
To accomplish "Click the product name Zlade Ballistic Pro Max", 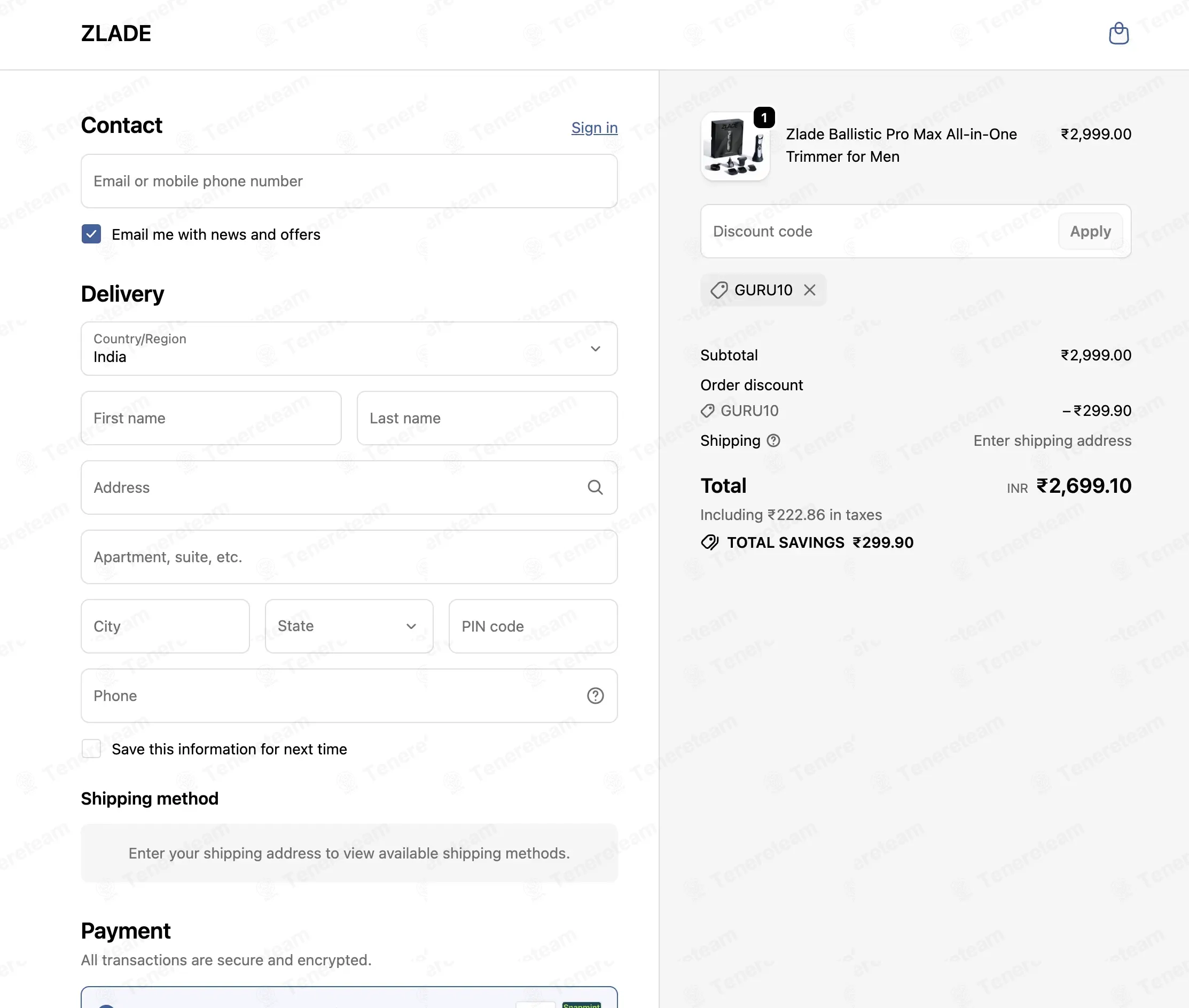I will 902,145.
